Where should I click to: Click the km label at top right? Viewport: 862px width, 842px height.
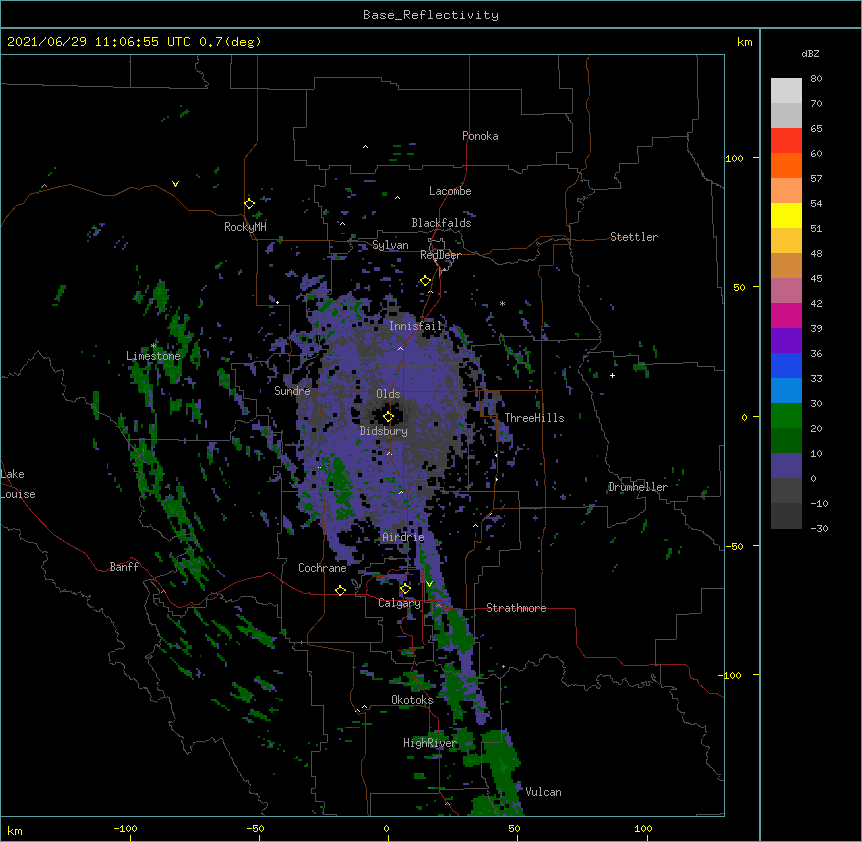tap(744, 42)
